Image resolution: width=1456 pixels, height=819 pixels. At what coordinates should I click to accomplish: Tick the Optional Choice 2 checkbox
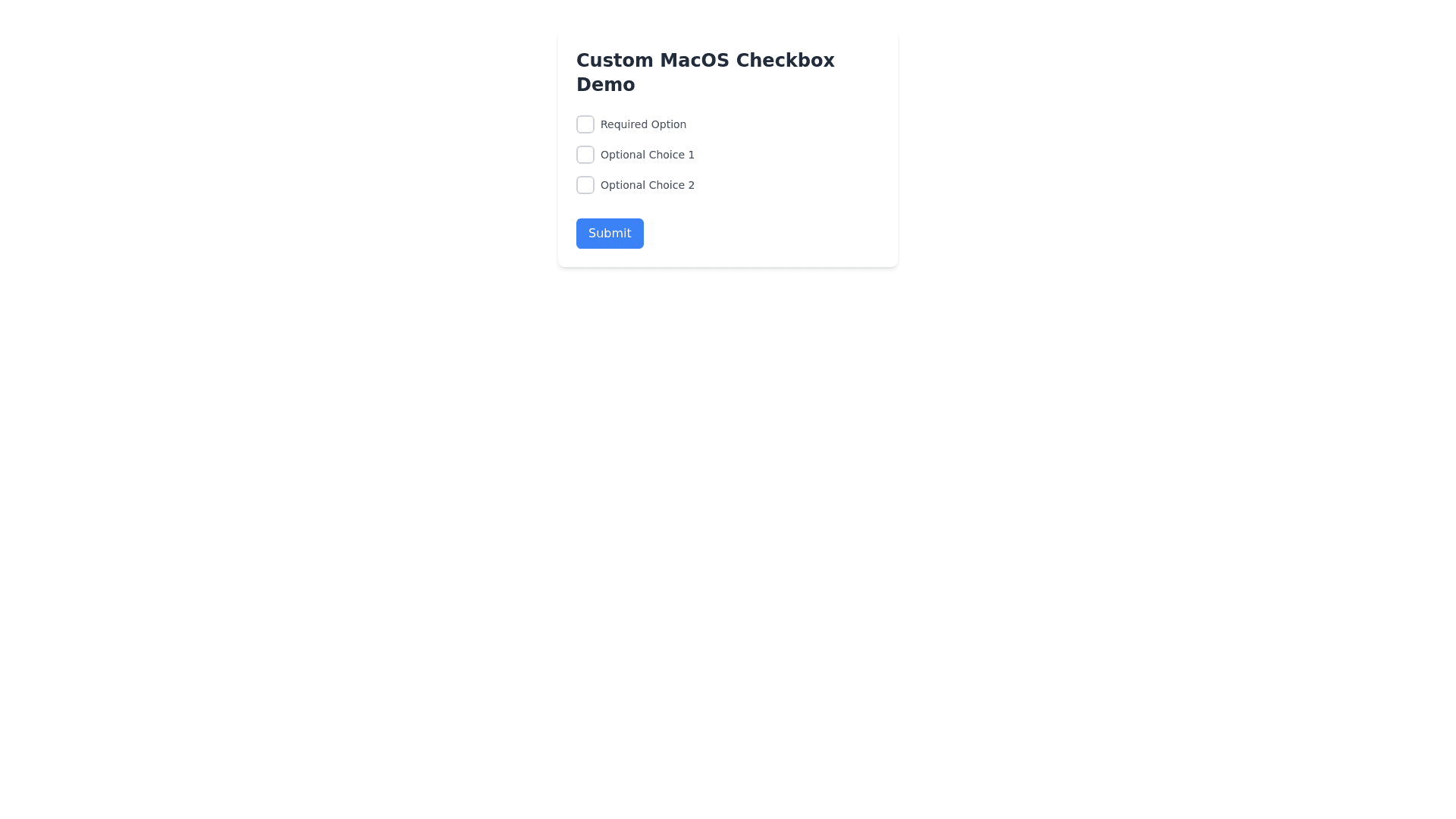(x=585, y=185)
